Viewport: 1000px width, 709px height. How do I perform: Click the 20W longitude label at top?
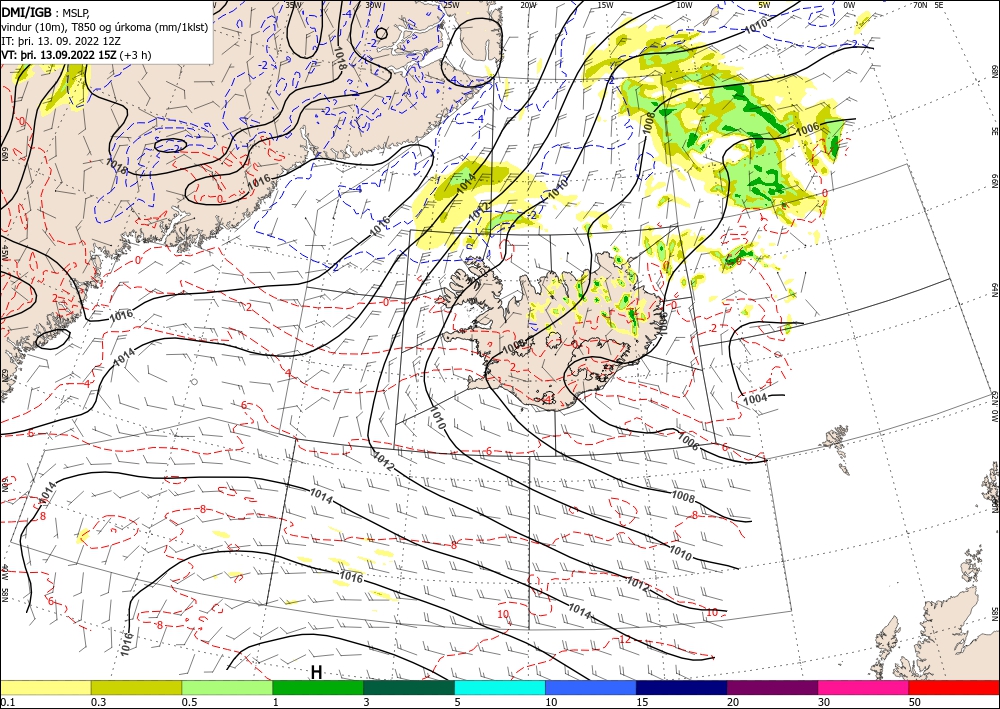527,5
